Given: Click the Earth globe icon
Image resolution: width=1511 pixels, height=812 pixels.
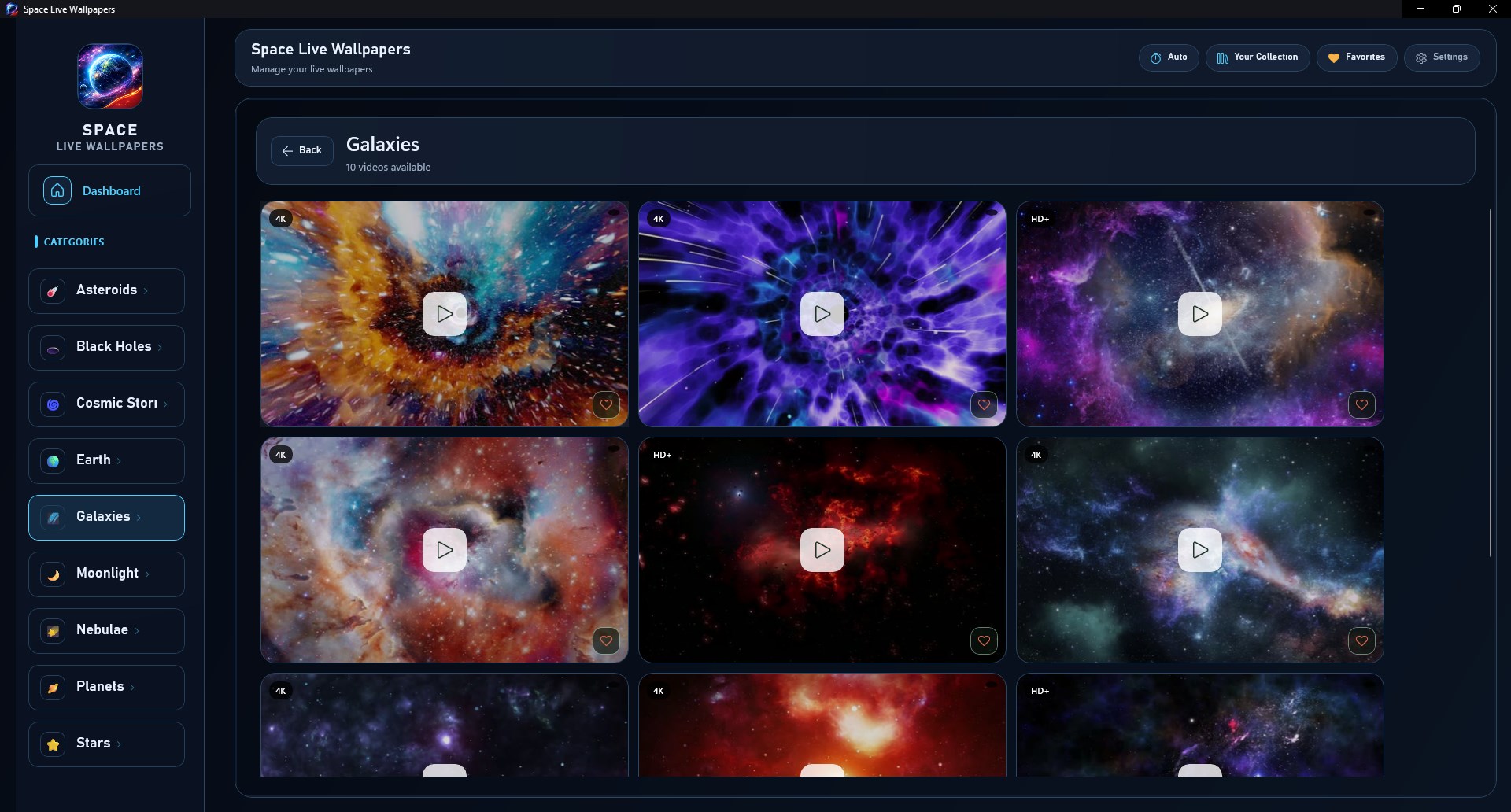Looking at the screenshot, I should pos(53,461).
